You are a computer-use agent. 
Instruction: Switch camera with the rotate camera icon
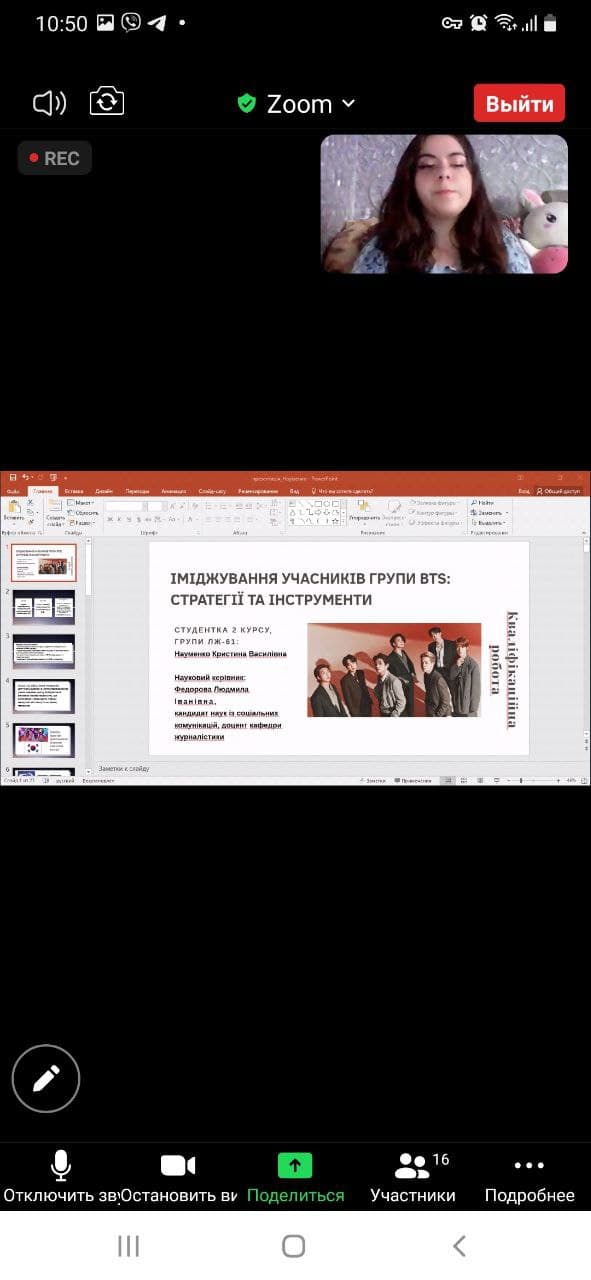[x=107, y=102]
